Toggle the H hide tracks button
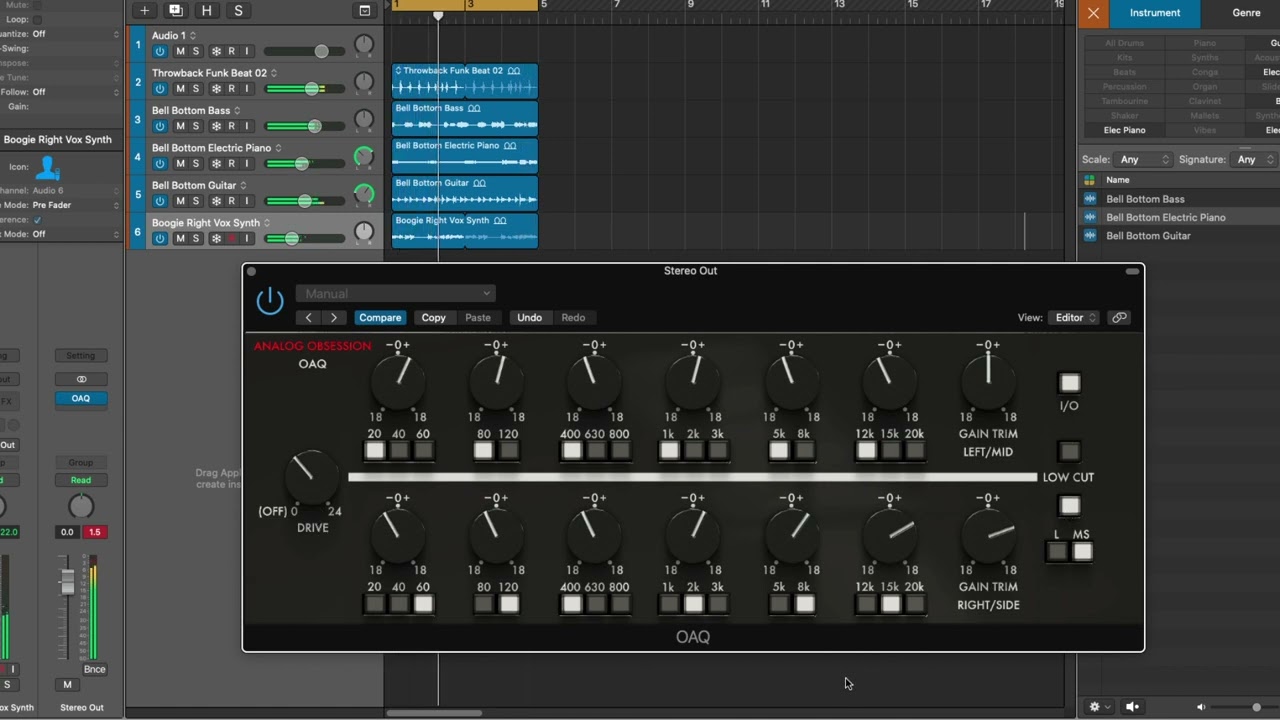 207,11
